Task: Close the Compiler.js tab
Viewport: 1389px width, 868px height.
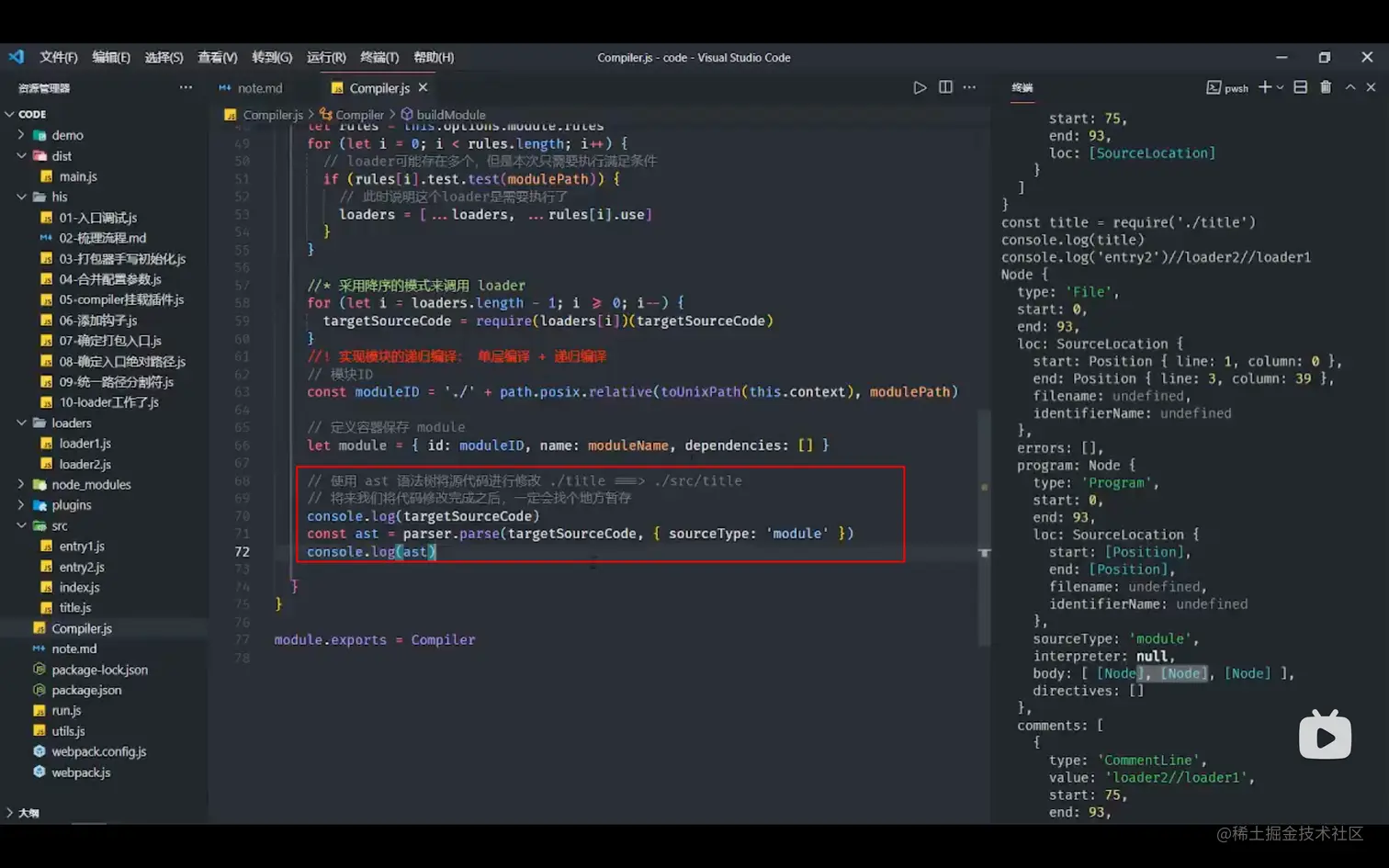Action: pyautogui.click(x=423, y=87)
